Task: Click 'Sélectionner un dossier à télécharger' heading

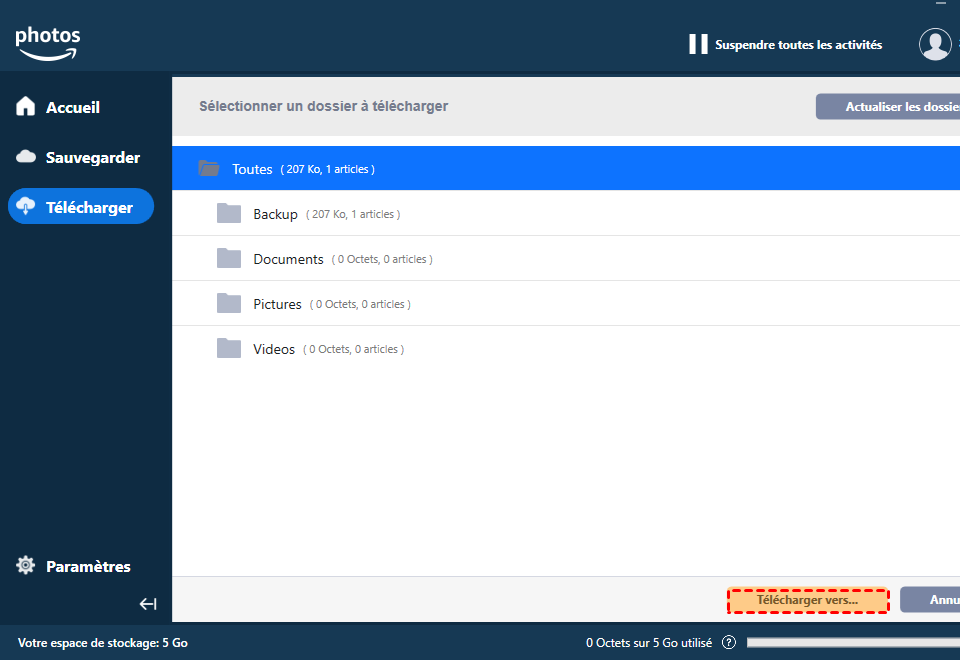Action: click(324, 106)
